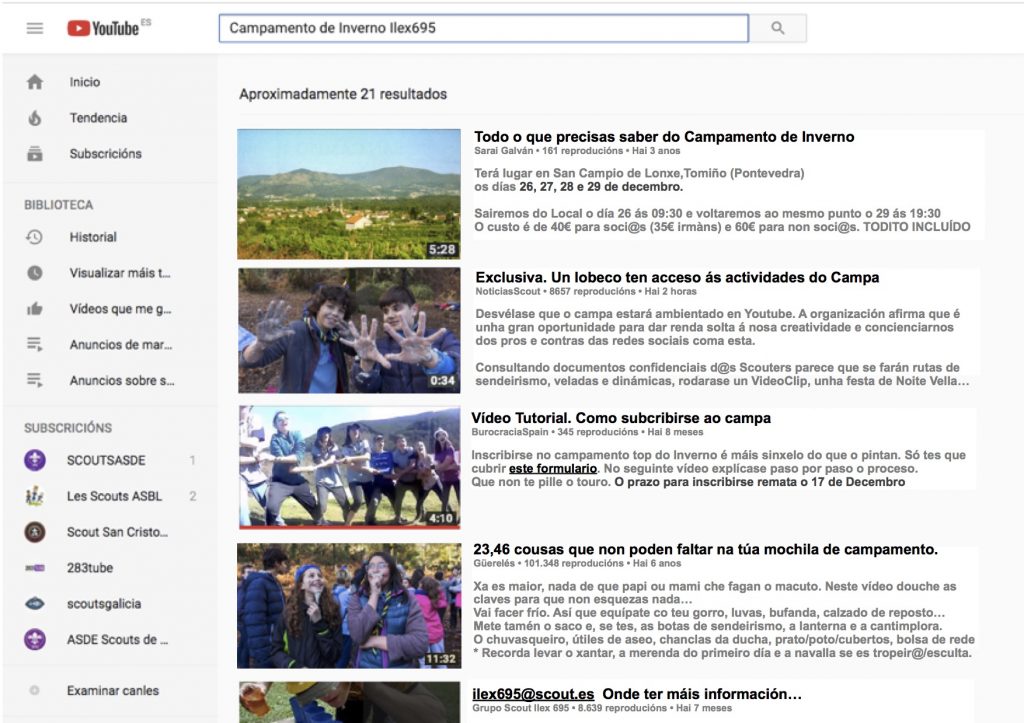Play the group hands-up thumbnail video
Image resolution: width=1024 pixels, height=723 pixels.
[x=349, y=330]
